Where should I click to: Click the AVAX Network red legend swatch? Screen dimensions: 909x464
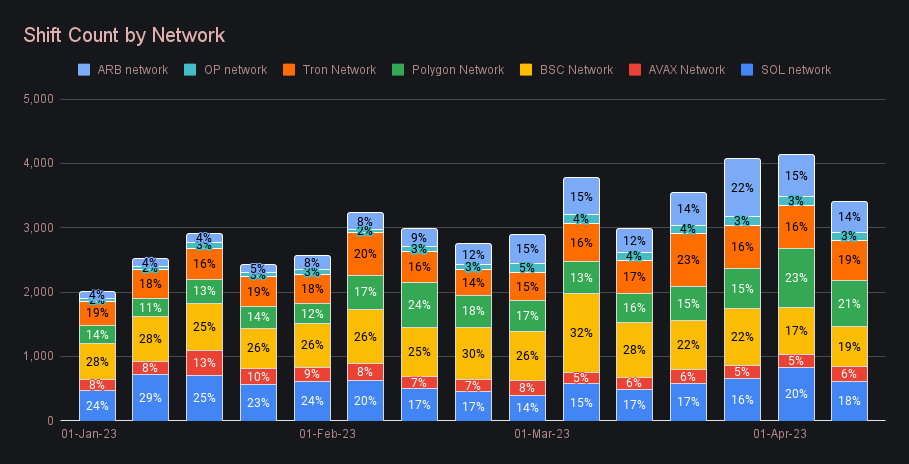click(x=635, y=70)
